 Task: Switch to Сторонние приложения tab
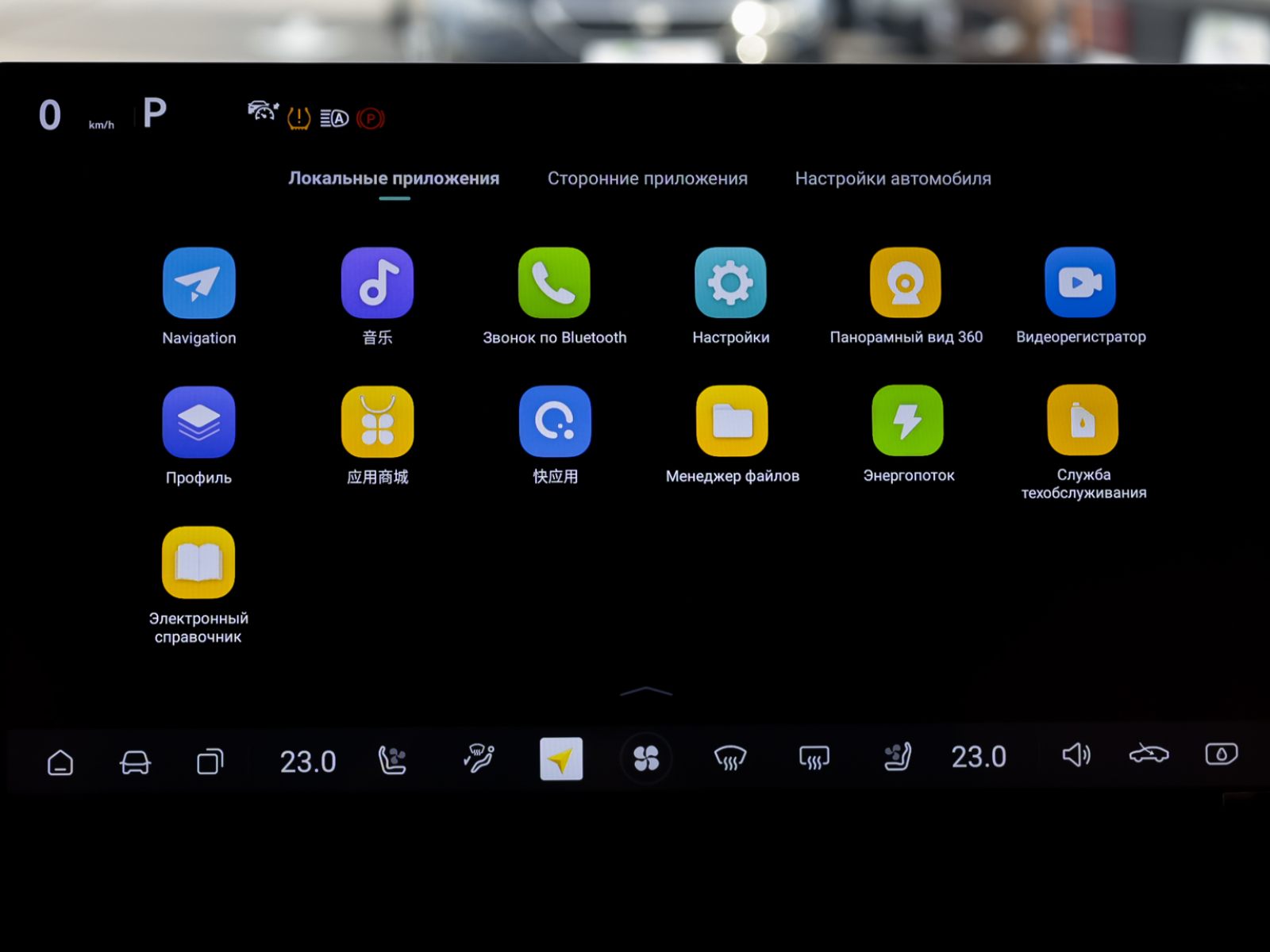[x=648, y=178]
